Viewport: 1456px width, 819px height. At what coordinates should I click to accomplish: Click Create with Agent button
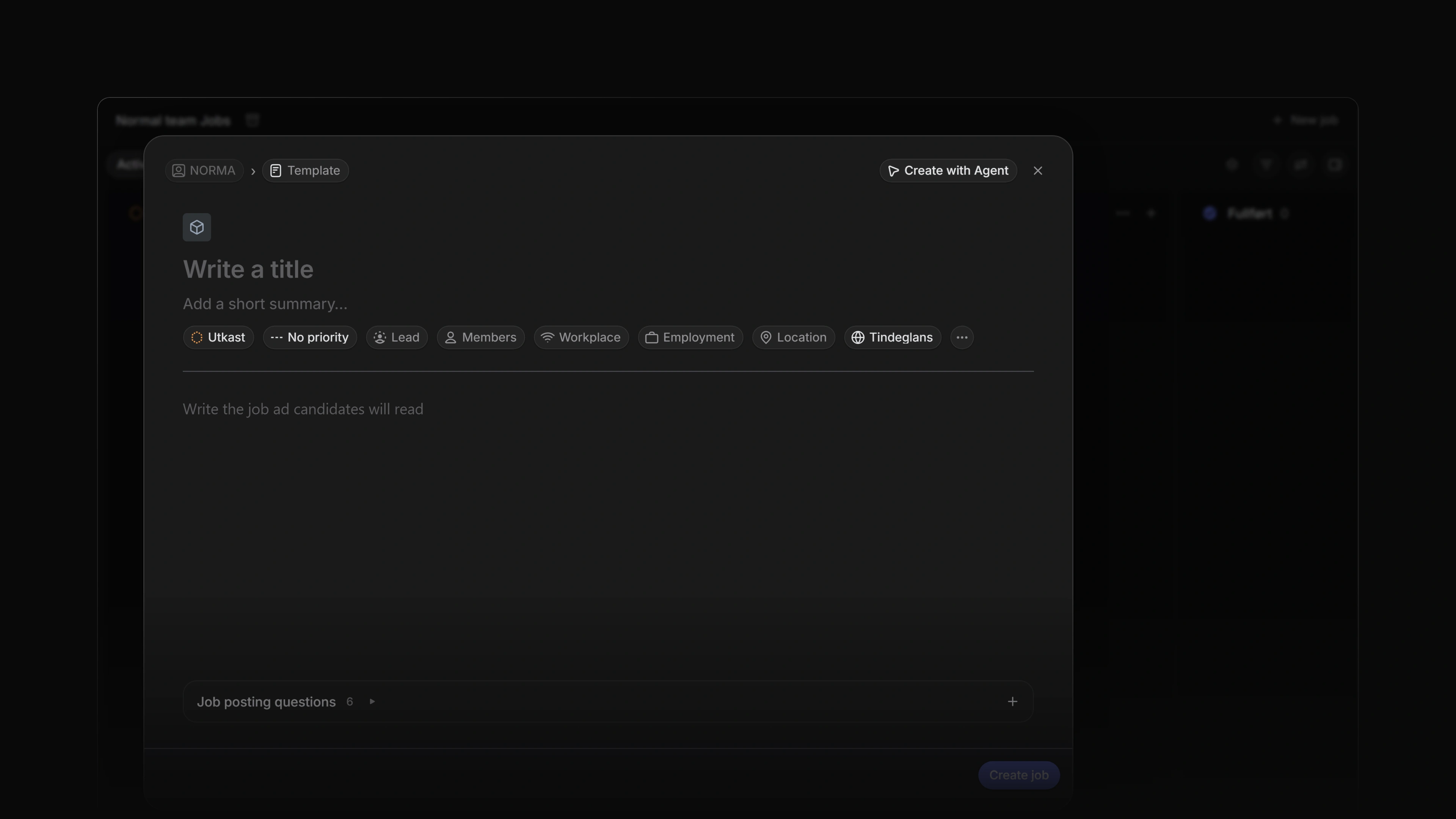948,171
